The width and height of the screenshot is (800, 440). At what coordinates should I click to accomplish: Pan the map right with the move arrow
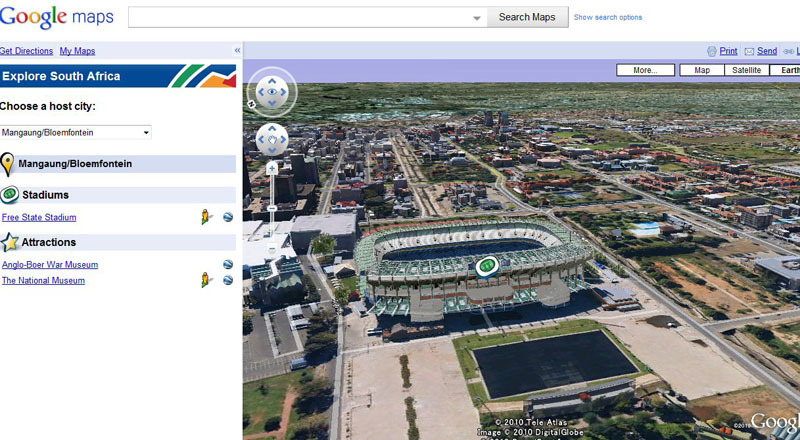[283, 139]
